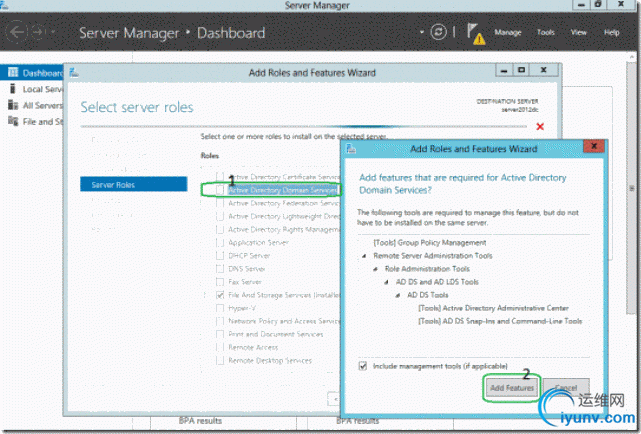Select the Local Server sidebar icon
This screenshot has width=641, height=434.
click(x=13, y=89)
